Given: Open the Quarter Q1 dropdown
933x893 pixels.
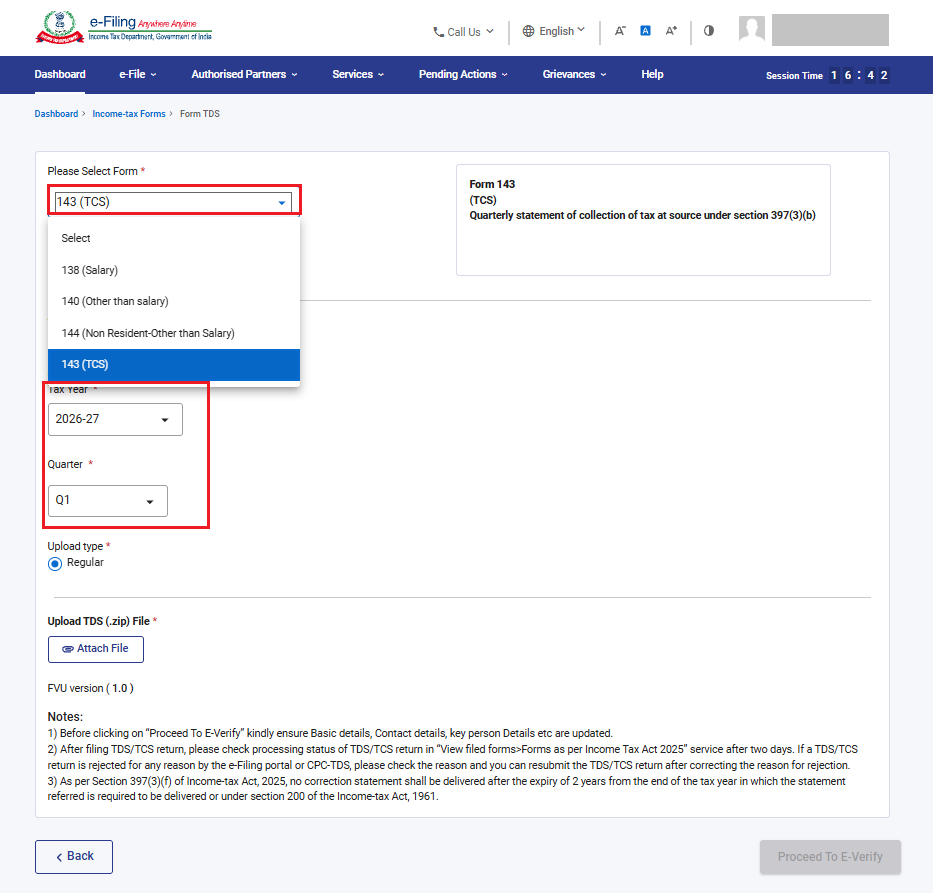Looking at the screenshot, I should pos(108,500).
